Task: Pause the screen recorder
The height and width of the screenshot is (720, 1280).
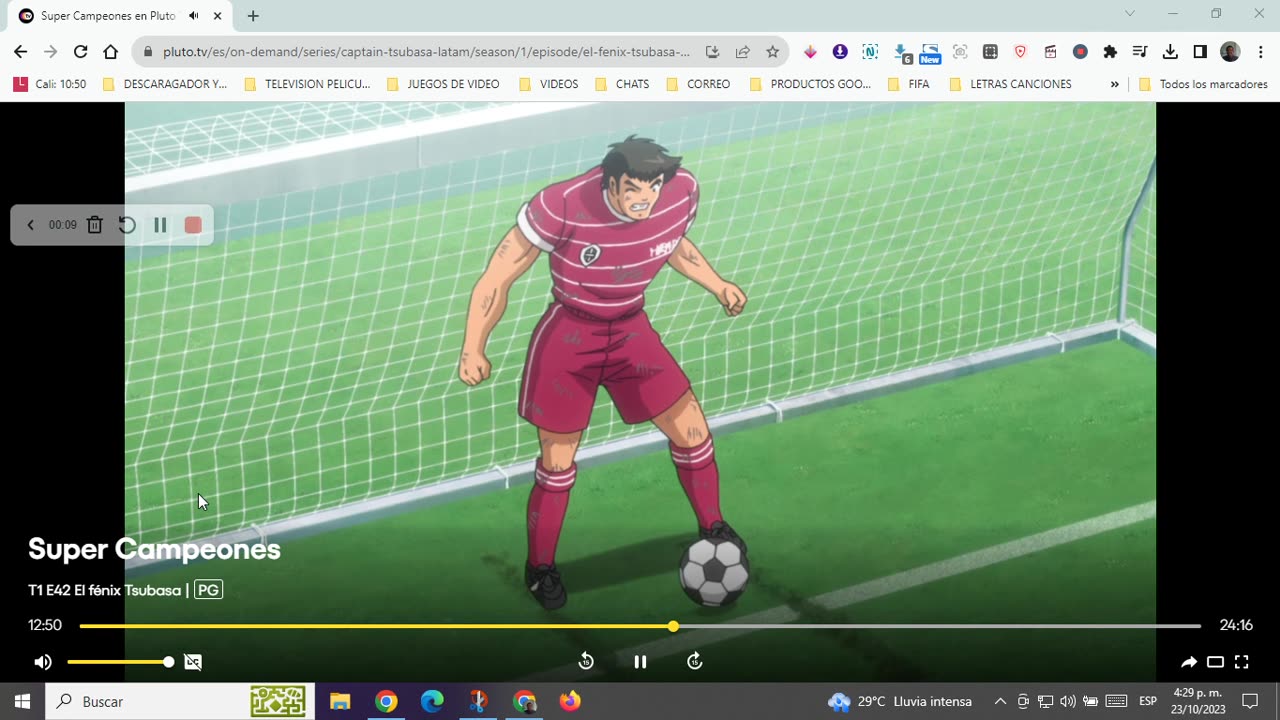Action: [x=160, y=225]
